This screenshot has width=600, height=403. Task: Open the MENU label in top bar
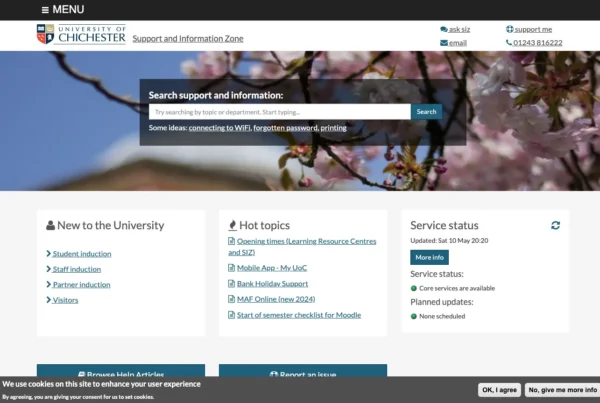click(x=68, y=10)
